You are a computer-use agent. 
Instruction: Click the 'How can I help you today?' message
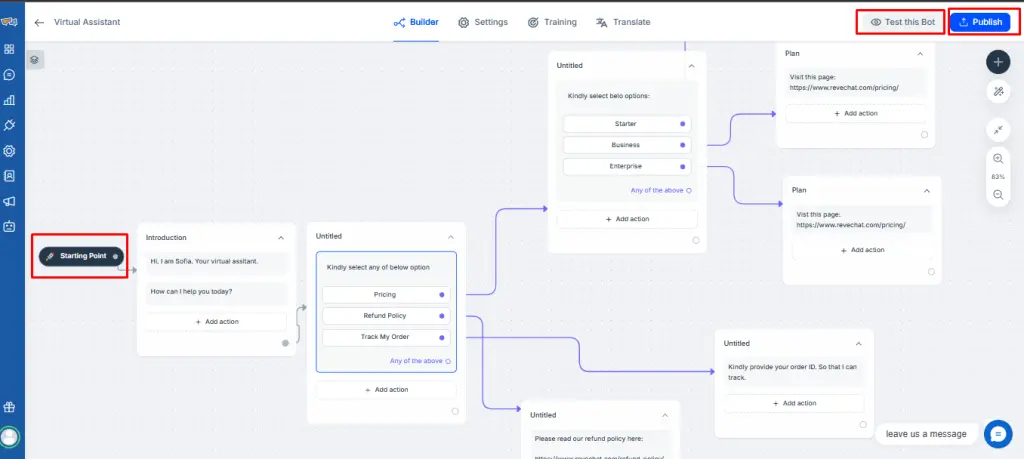coord(216,292)
